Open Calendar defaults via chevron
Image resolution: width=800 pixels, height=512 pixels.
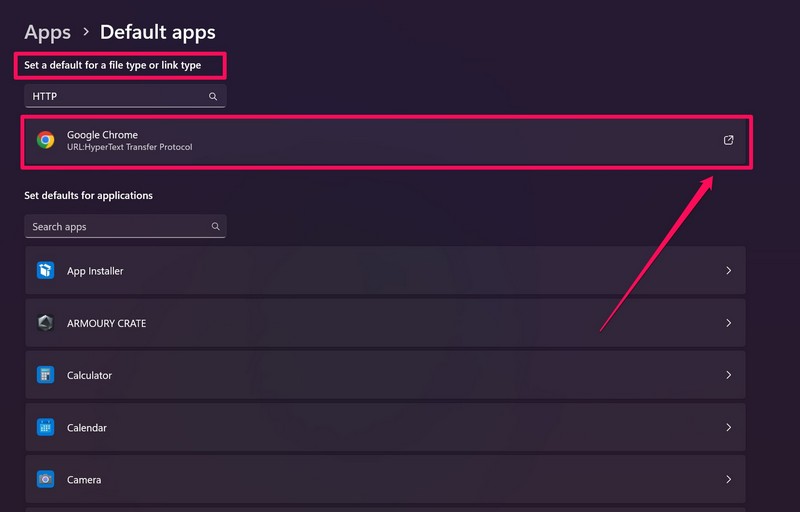[728, 427]
